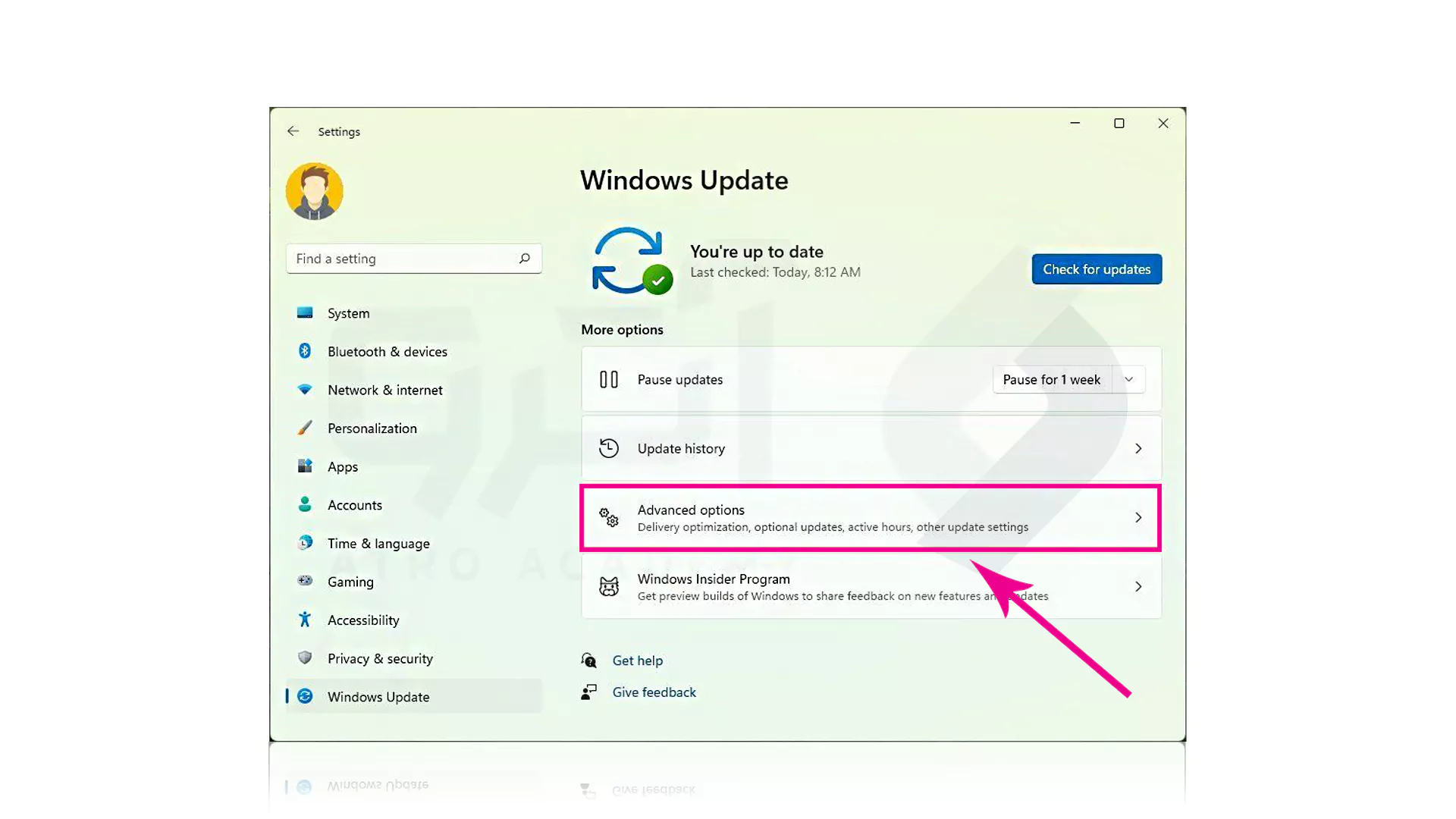Click the user profile avatar
Screen dimensions: 1456x819
click(314, 191)
